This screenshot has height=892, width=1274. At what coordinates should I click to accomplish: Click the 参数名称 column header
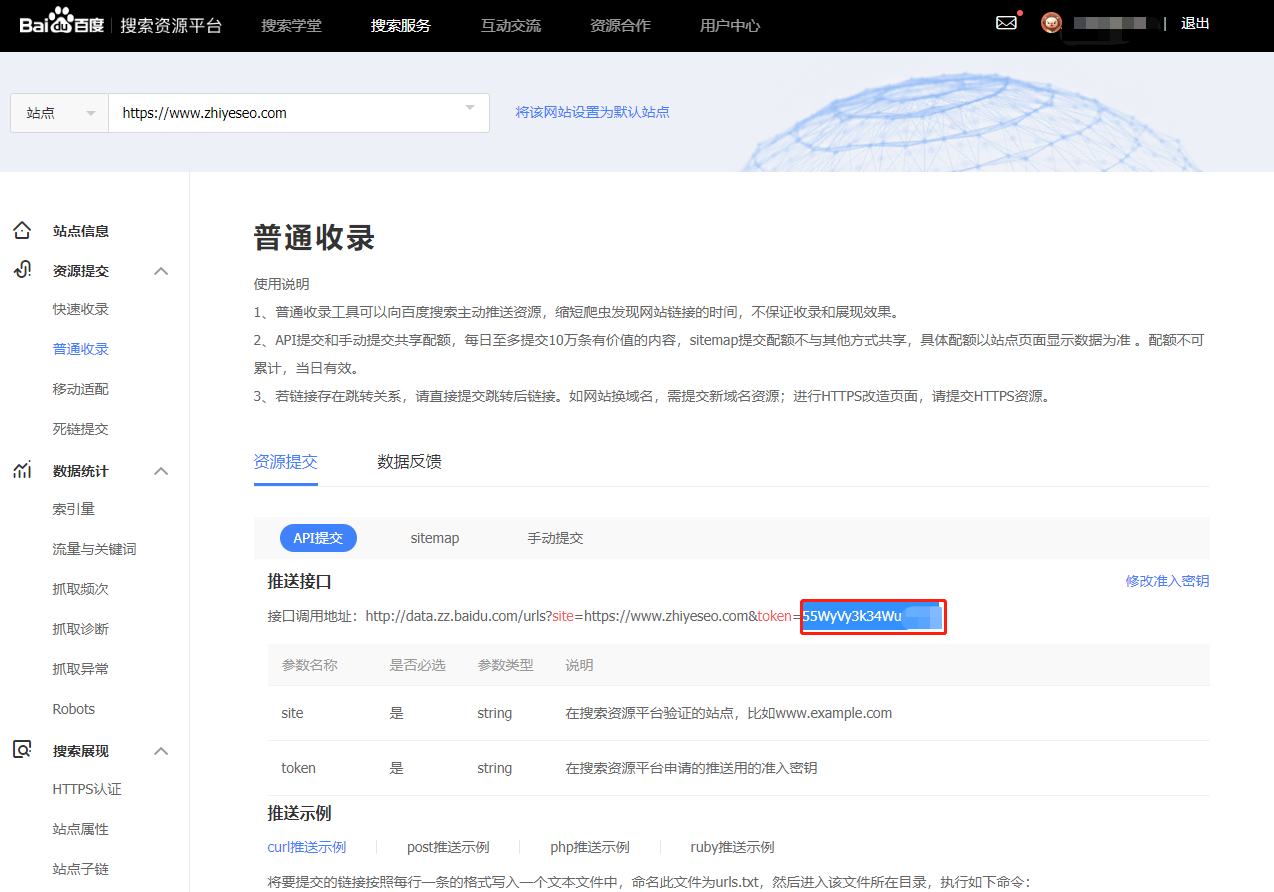click(310, 665)
